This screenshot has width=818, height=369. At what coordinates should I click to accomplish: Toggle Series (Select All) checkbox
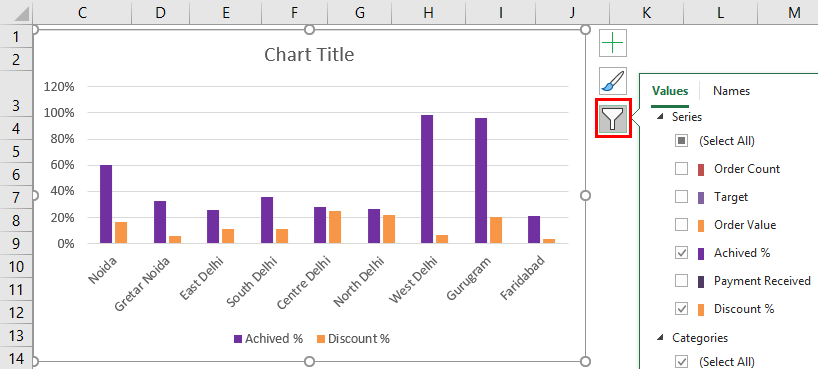click(x=681, y=140)
